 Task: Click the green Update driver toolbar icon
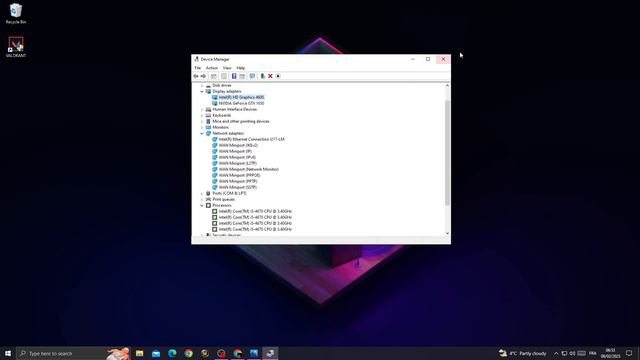(262, 76)
